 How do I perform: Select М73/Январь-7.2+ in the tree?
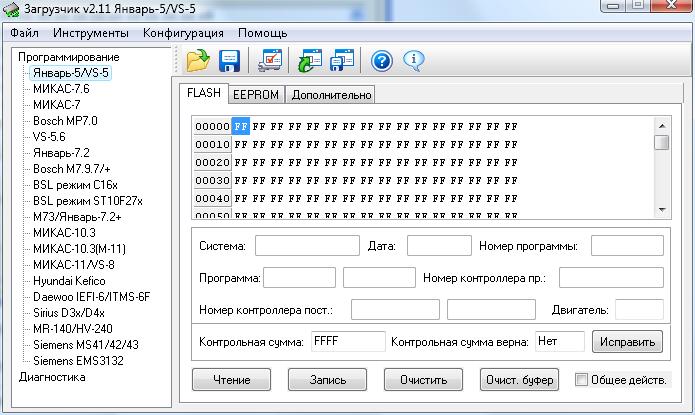(77, 217)
